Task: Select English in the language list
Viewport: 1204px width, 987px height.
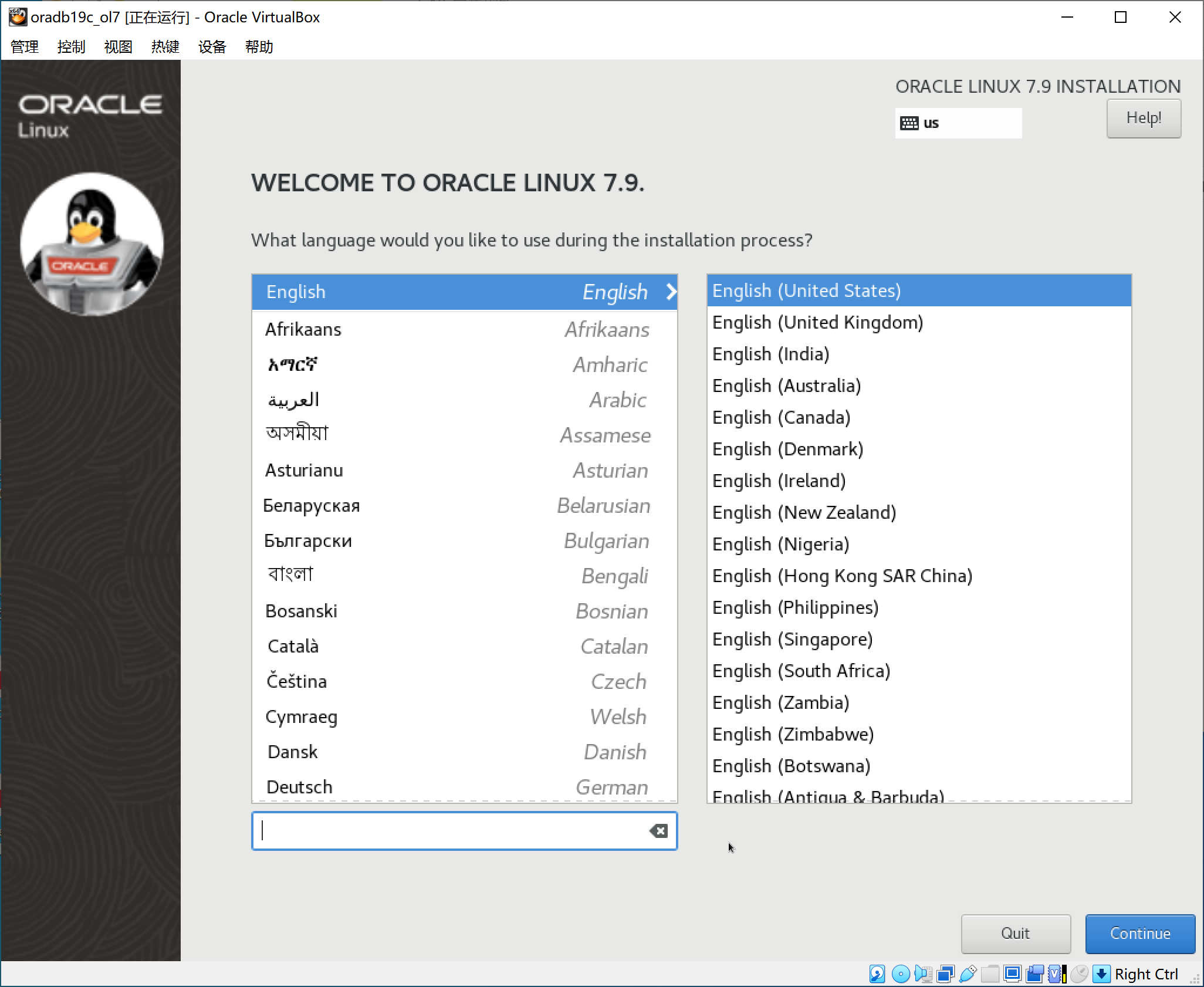Action: point(464,292)
